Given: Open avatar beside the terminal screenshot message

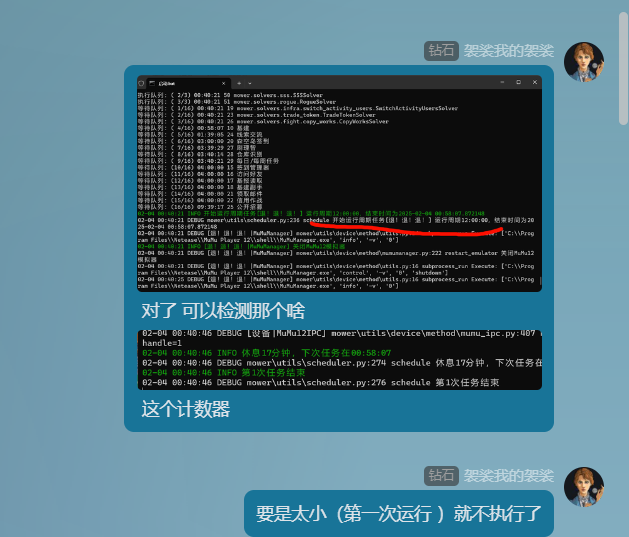Looking at the screenshot, I should point(584,62).
